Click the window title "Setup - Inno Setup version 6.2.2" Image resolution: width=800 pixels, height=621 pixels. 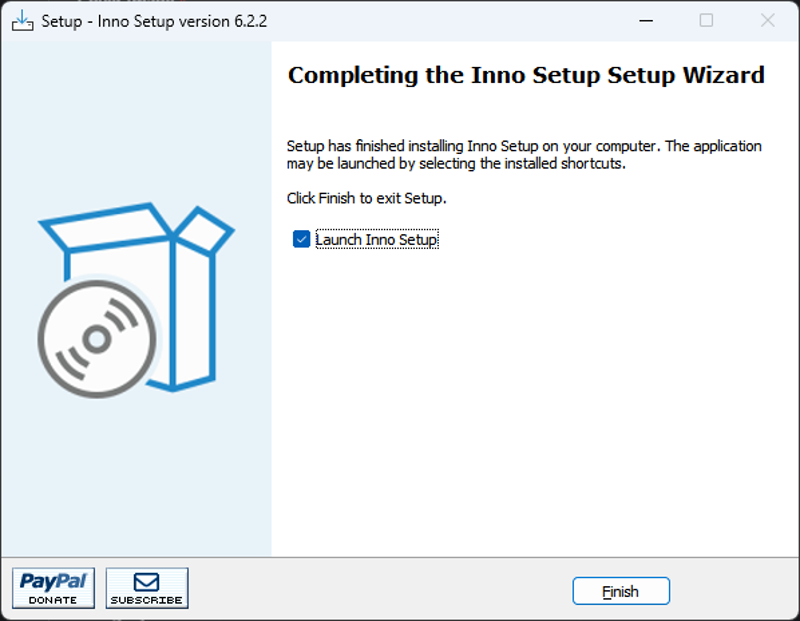click(x=154, y=21)
